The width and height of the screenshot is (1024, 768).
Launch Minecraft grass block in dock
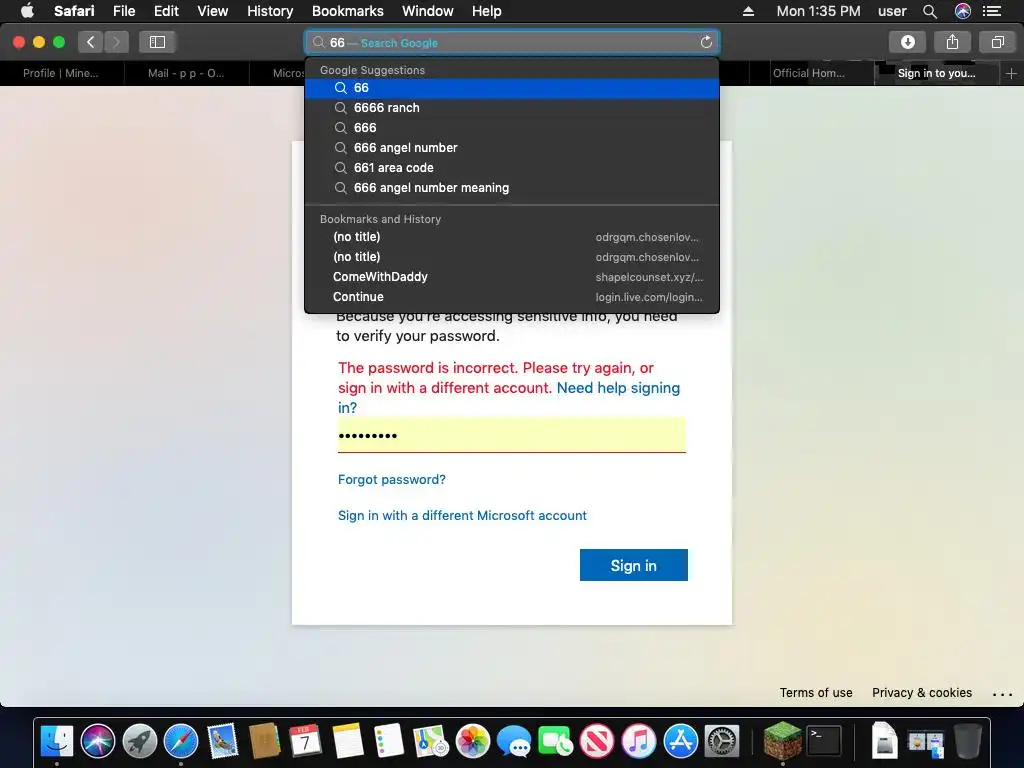782,741
